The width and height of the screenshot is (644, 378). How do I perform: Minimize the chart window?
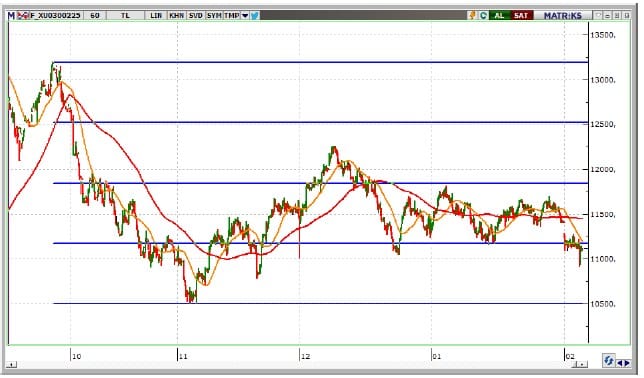pyautogui.click(x=608, y=16)
